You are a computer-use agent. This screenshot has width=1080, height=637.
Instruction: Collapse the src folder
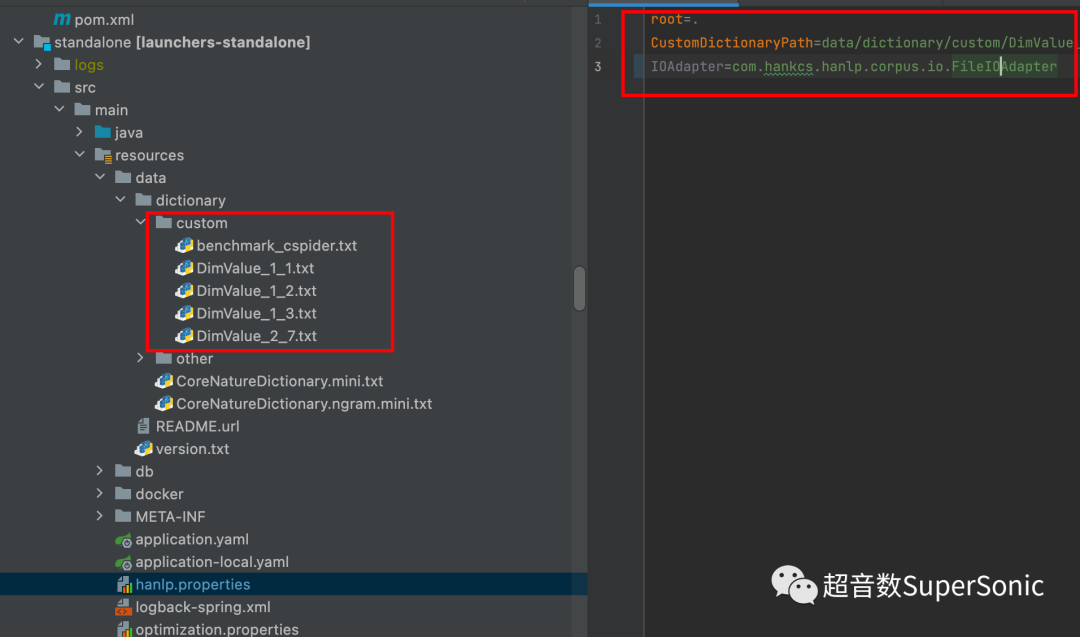pos(39,87)
